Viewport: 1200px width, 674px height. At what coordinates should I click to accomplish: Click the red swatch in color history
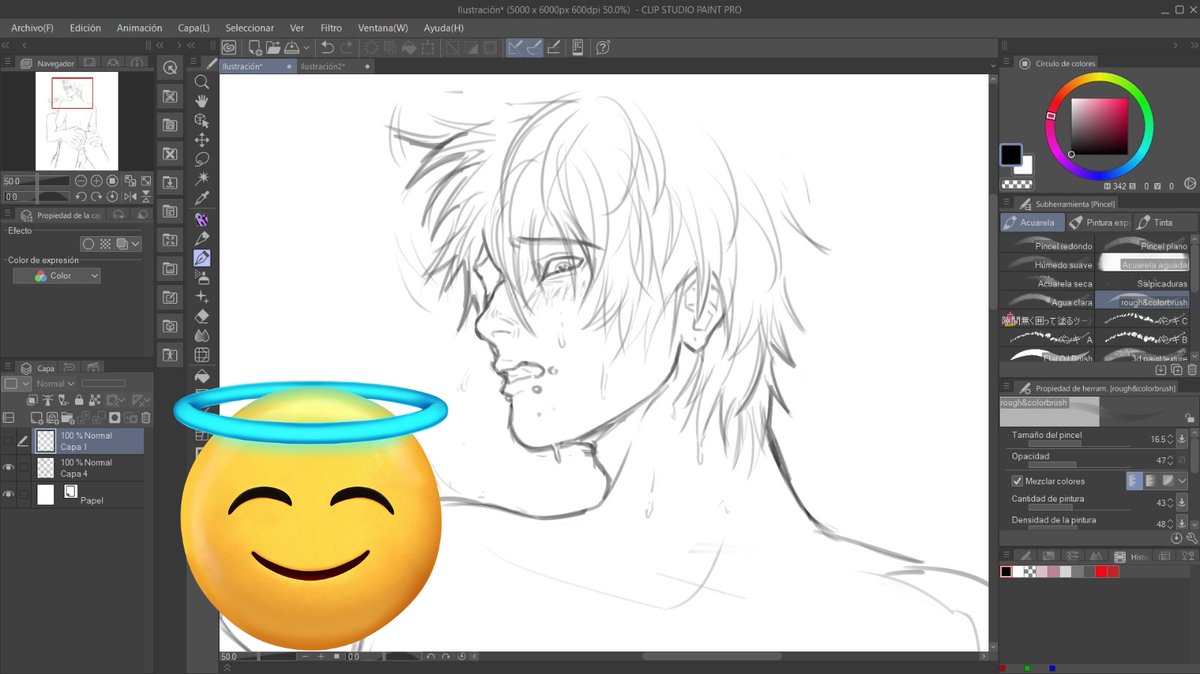[x=1100, y=572]
